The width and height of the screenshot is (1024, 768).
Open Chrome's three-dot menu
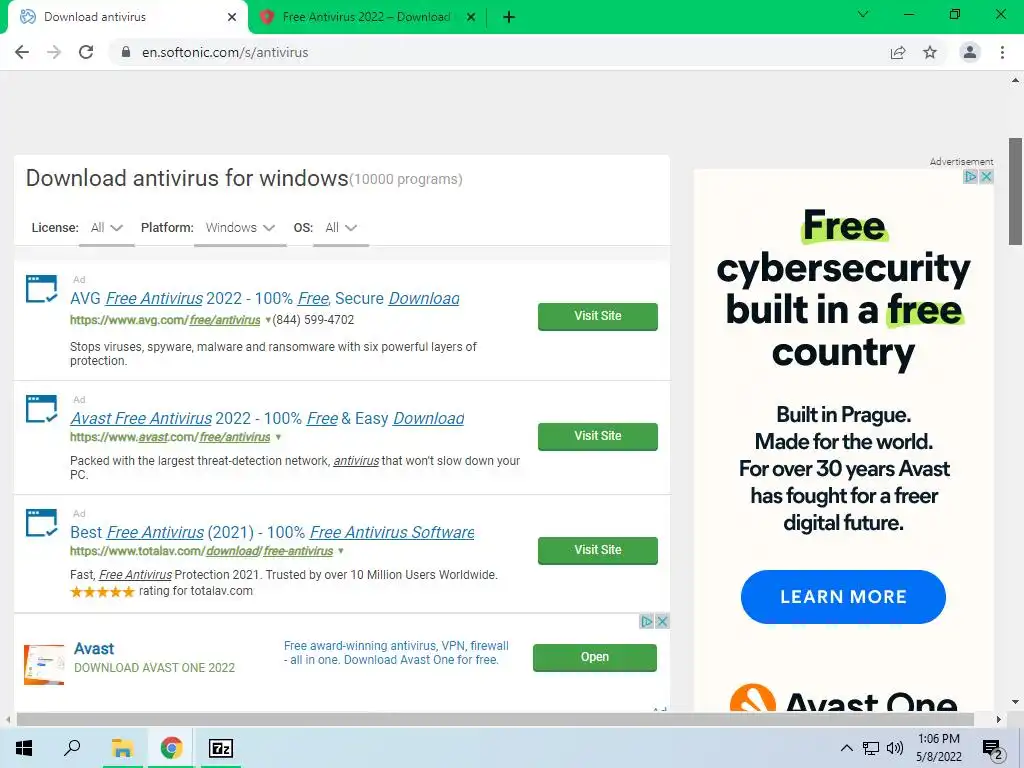(x=1002, y=52)
